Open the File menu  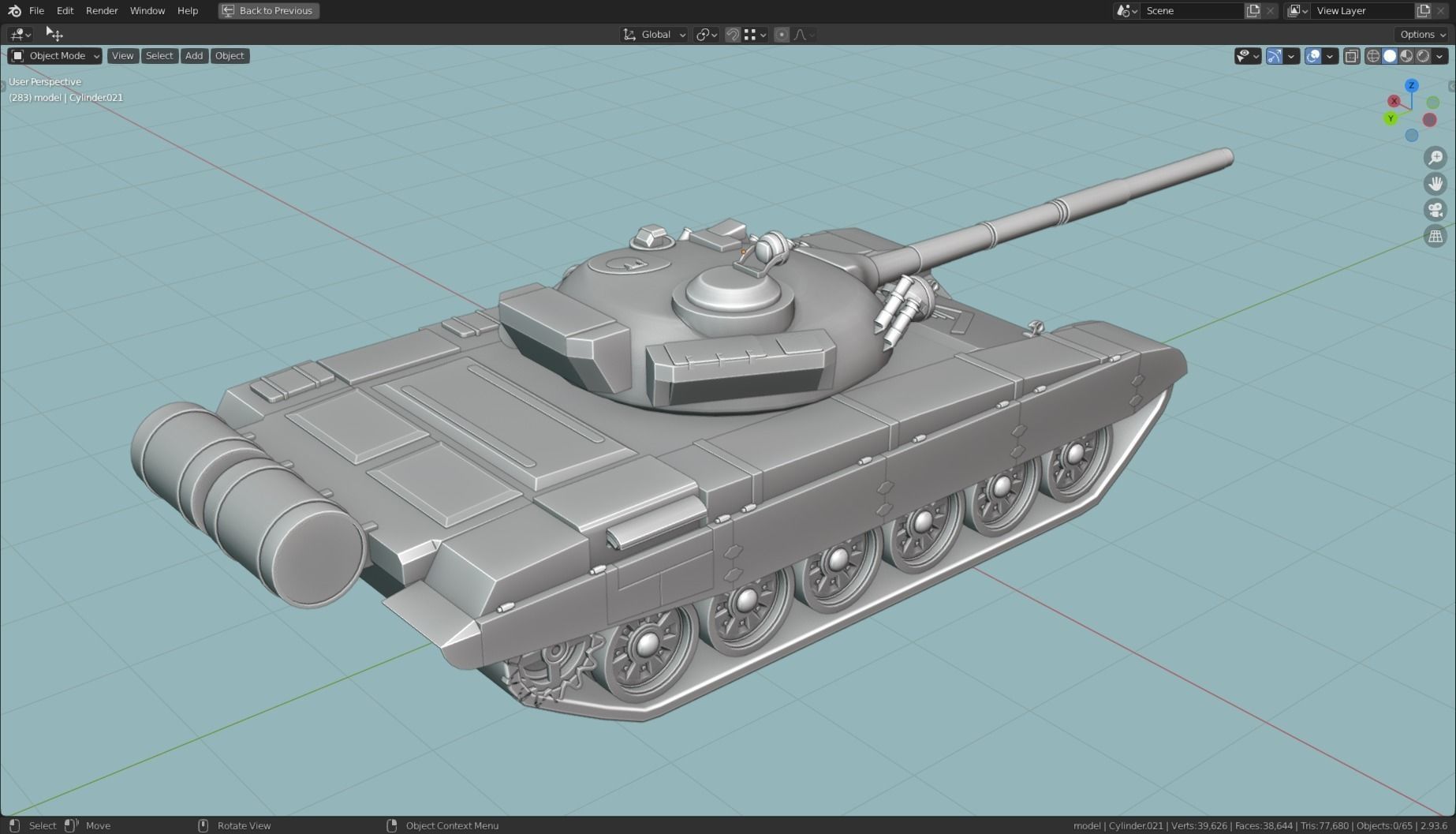36,10
